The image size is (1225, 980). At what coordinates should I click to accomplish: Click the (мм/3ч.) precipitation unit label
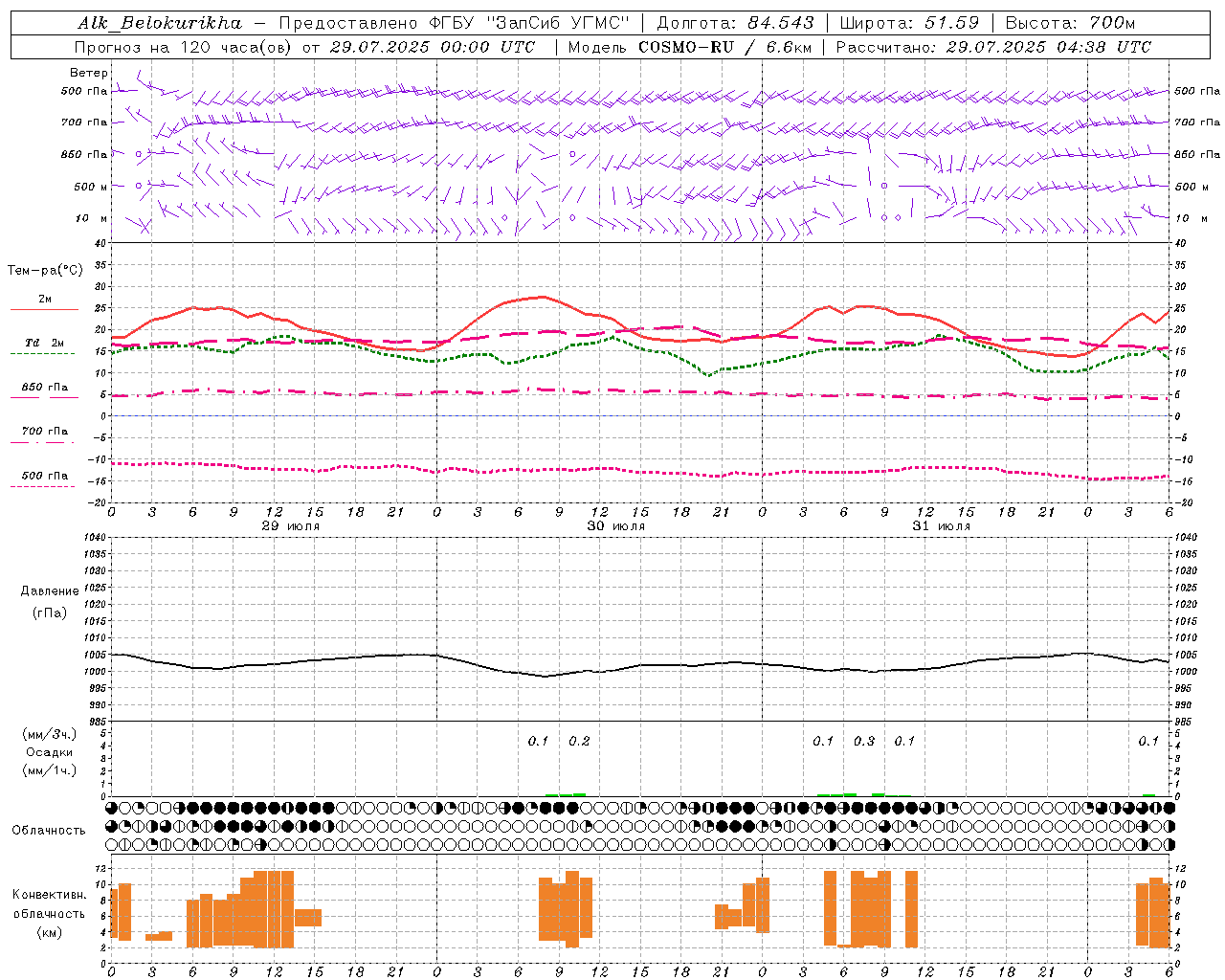click(x=50, y=734)
